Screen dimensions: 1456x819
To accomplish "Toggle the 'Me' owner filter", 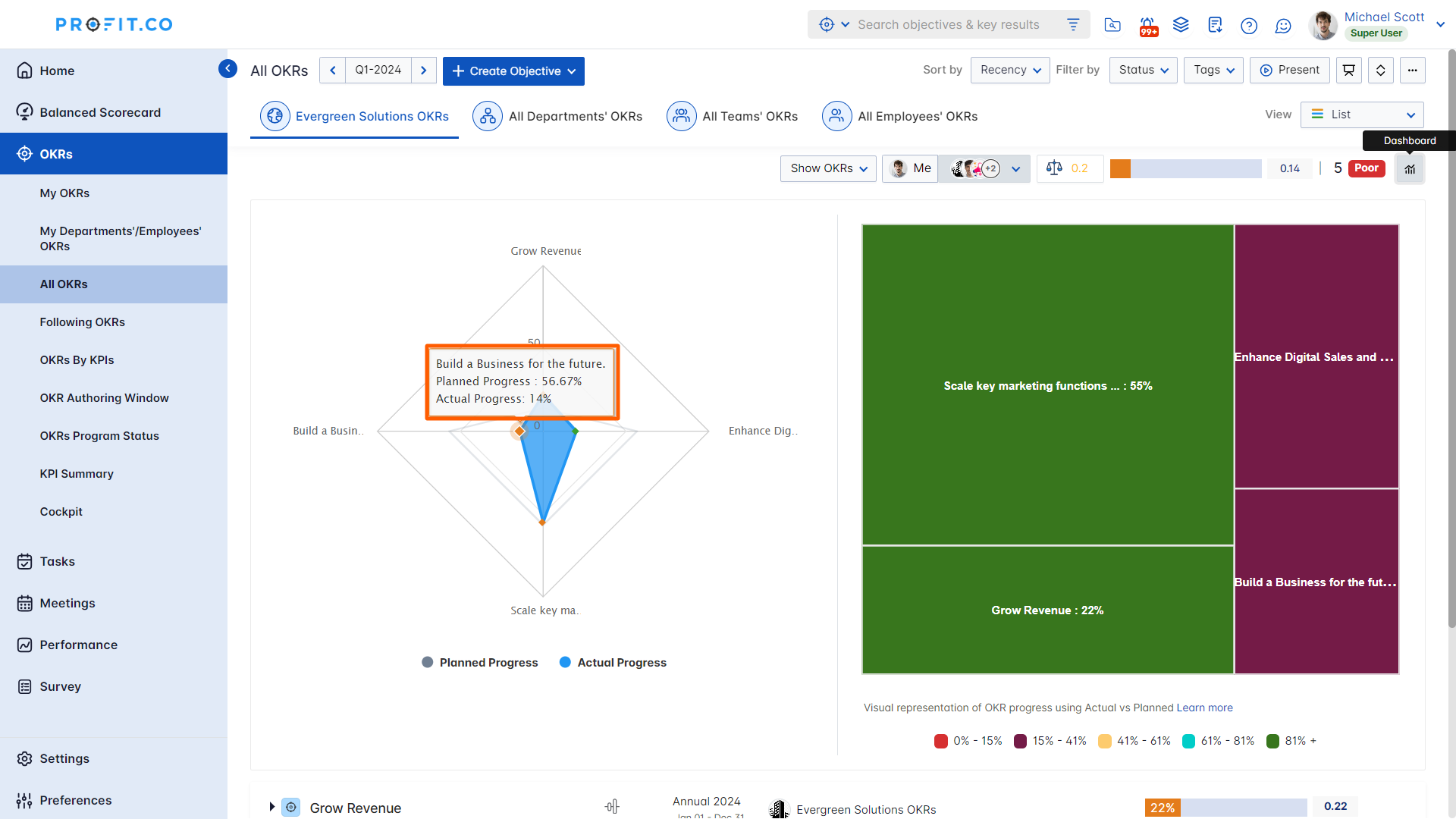I will (909, 168).
